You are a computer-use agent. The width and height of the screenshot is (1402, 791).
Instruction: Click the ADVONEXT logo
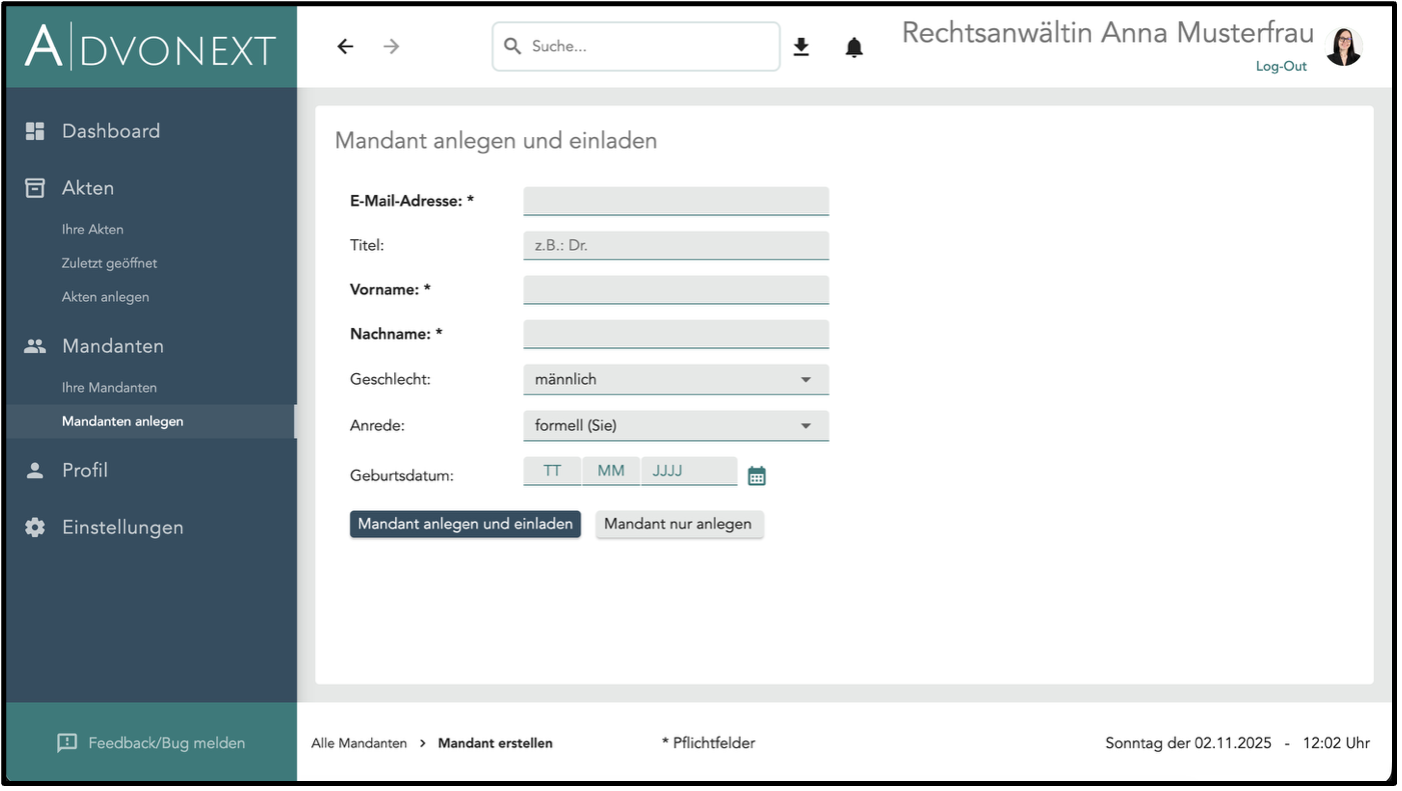pos(151,47)
